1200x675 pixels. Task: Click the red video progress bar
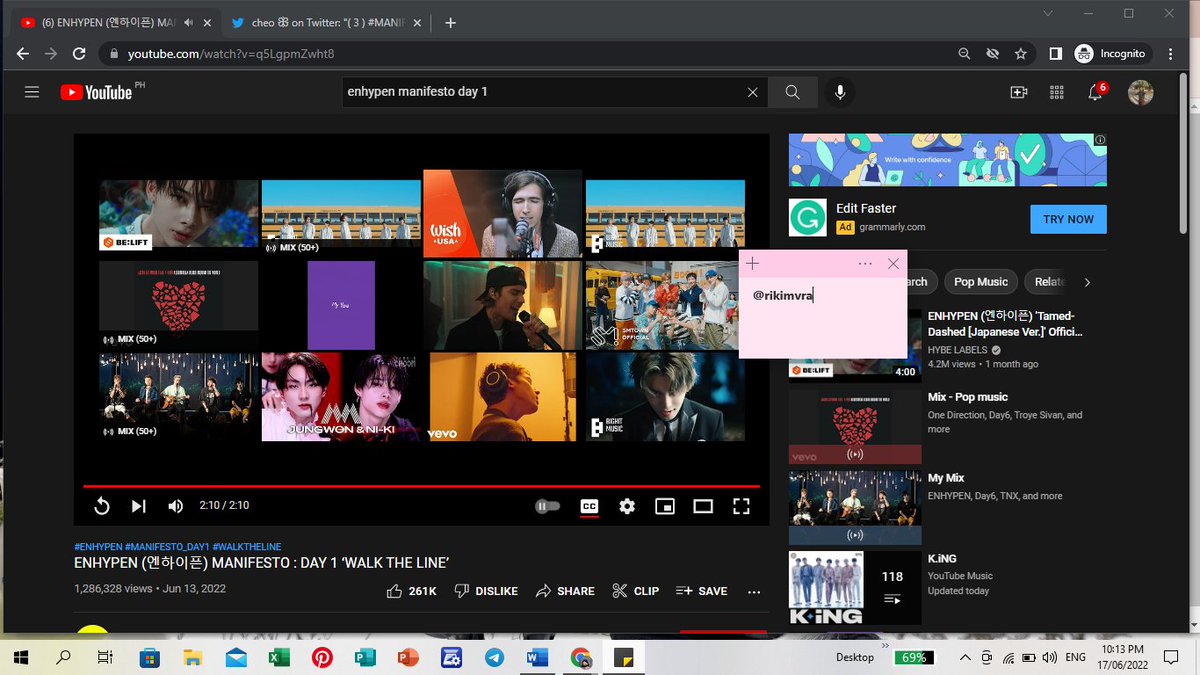pos(421,486)
